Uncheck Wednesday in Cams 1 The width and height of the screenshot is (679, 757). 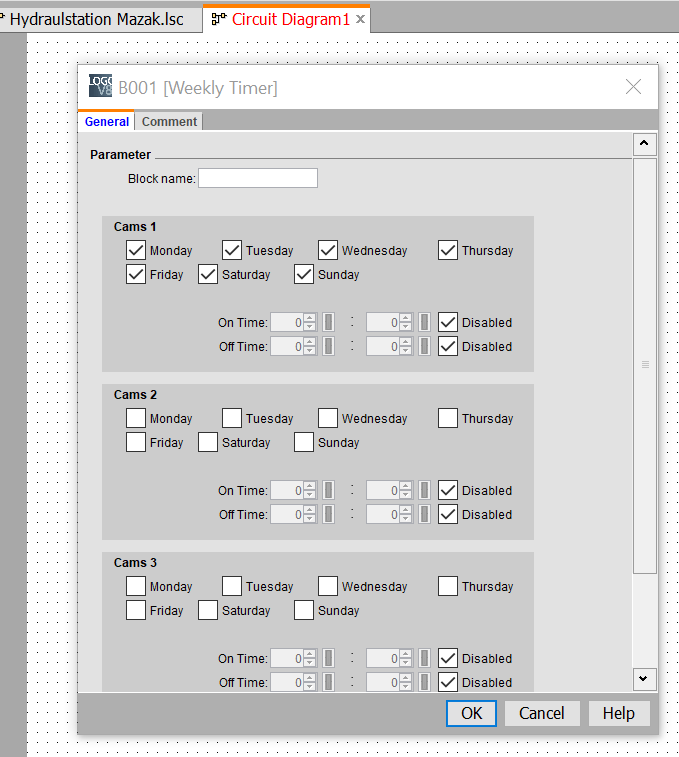click(x=328, y=251)
